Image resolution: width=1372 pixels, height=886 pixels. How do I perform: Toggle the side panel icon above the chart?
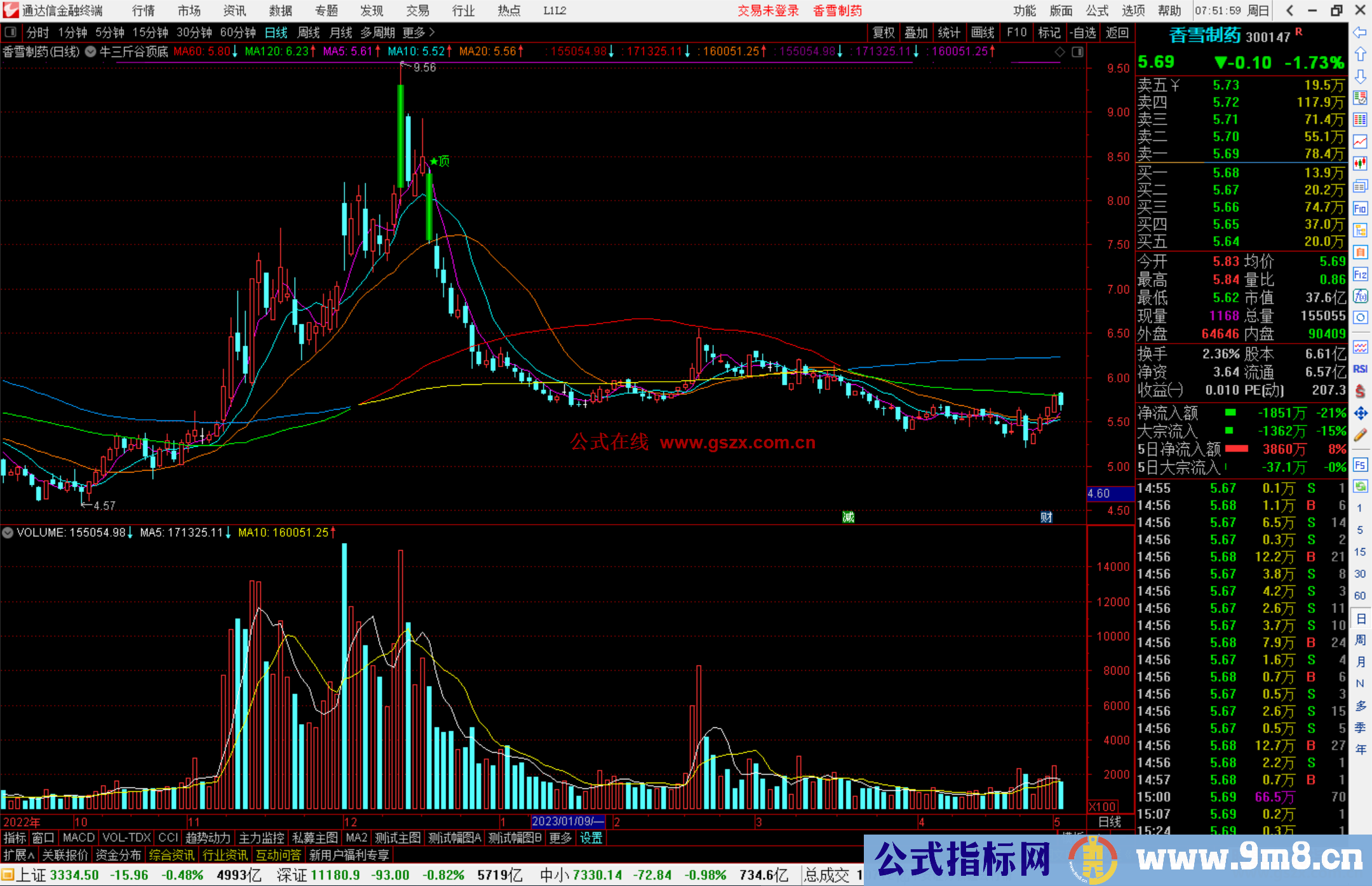coord(1077,52)
